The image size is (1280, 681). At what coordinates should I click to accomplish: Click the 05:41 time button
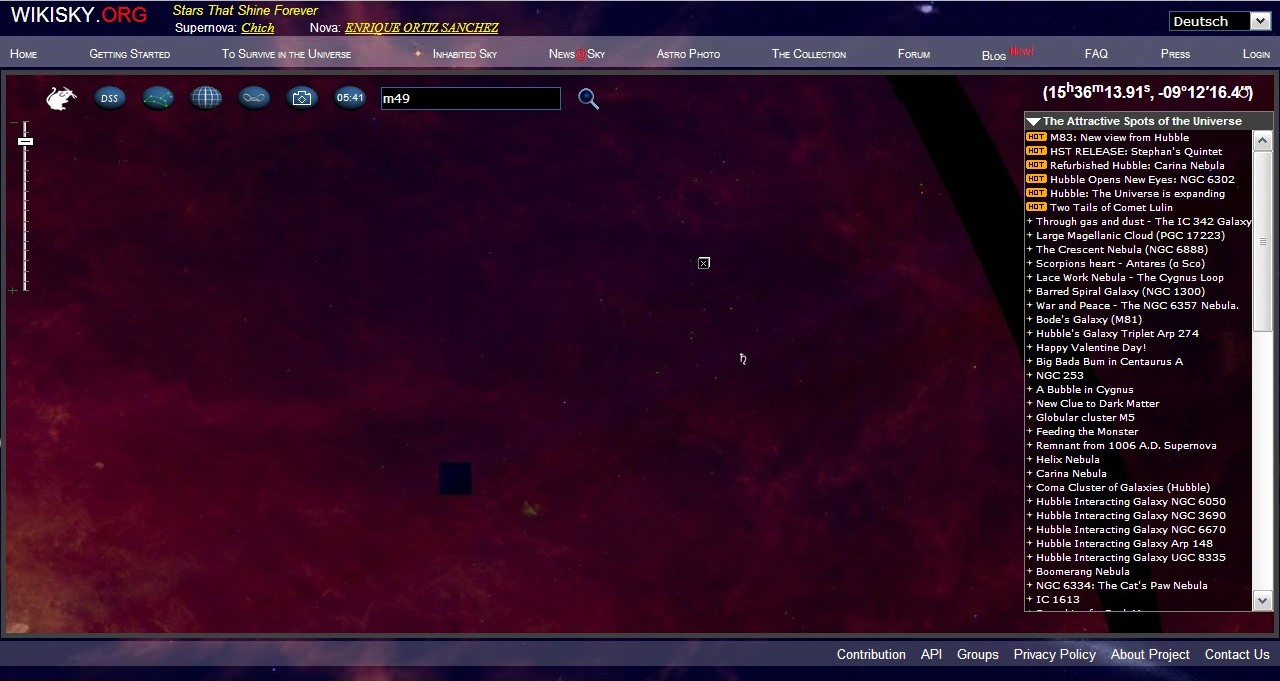tap(350, 98)
